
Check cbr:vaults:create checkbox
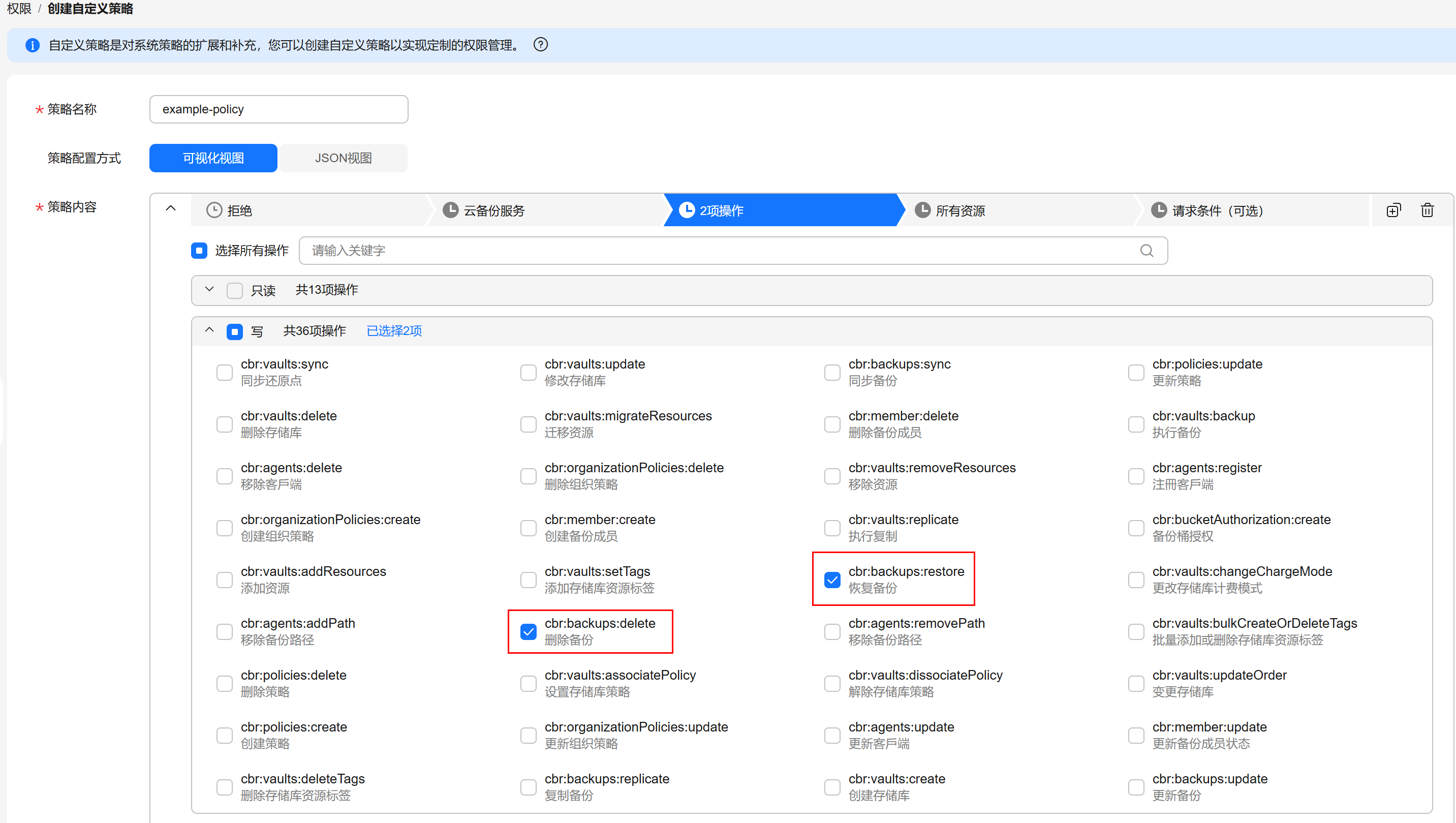(x=832, y=787)
